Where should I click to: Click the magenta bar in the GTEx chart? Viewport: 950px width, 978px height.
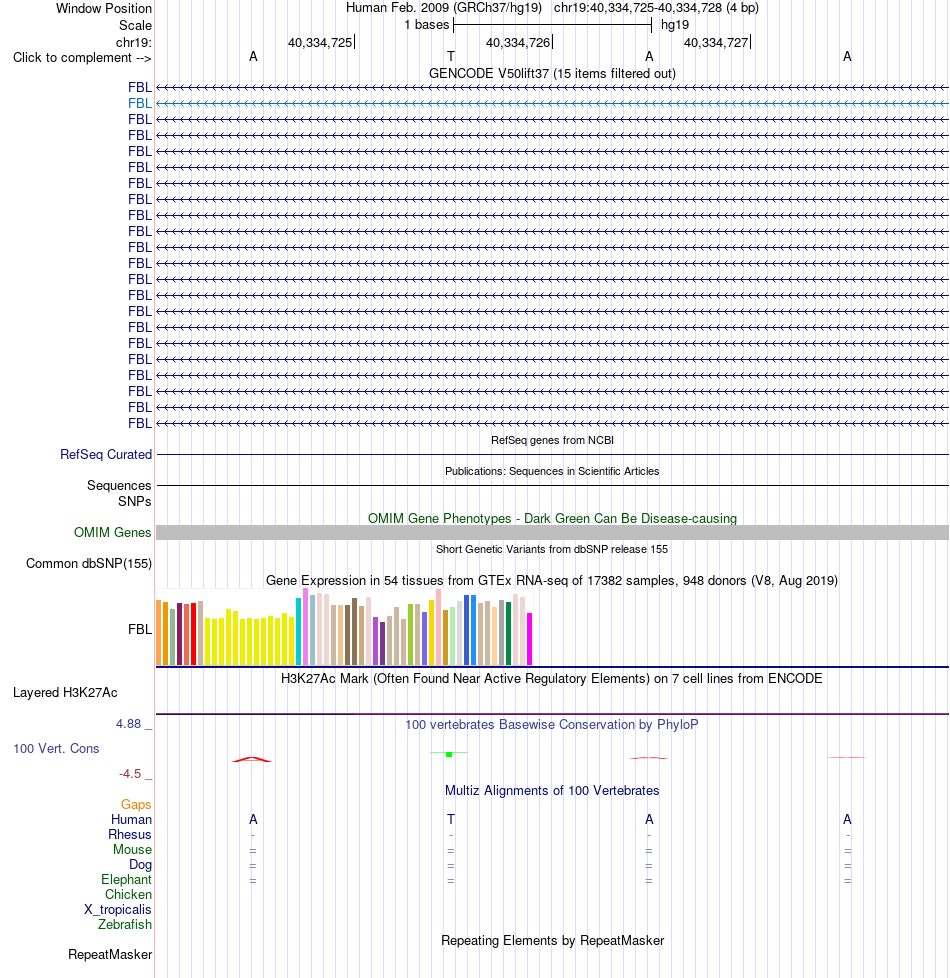(x=530, y=639)
